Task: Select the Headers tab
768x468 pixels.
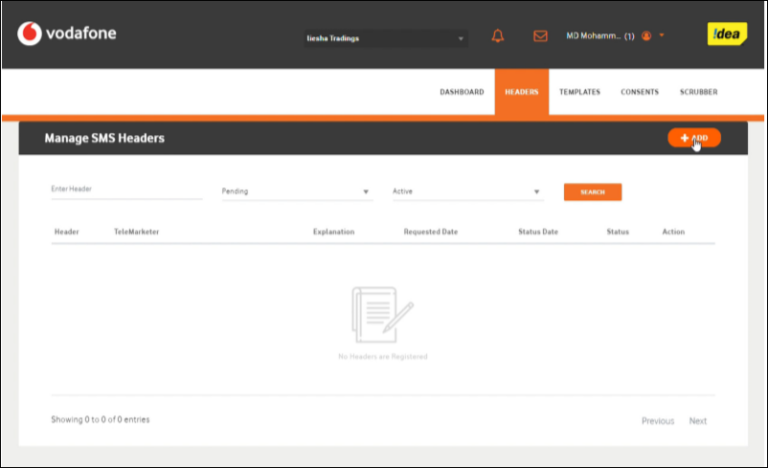Action: point(521,92)
